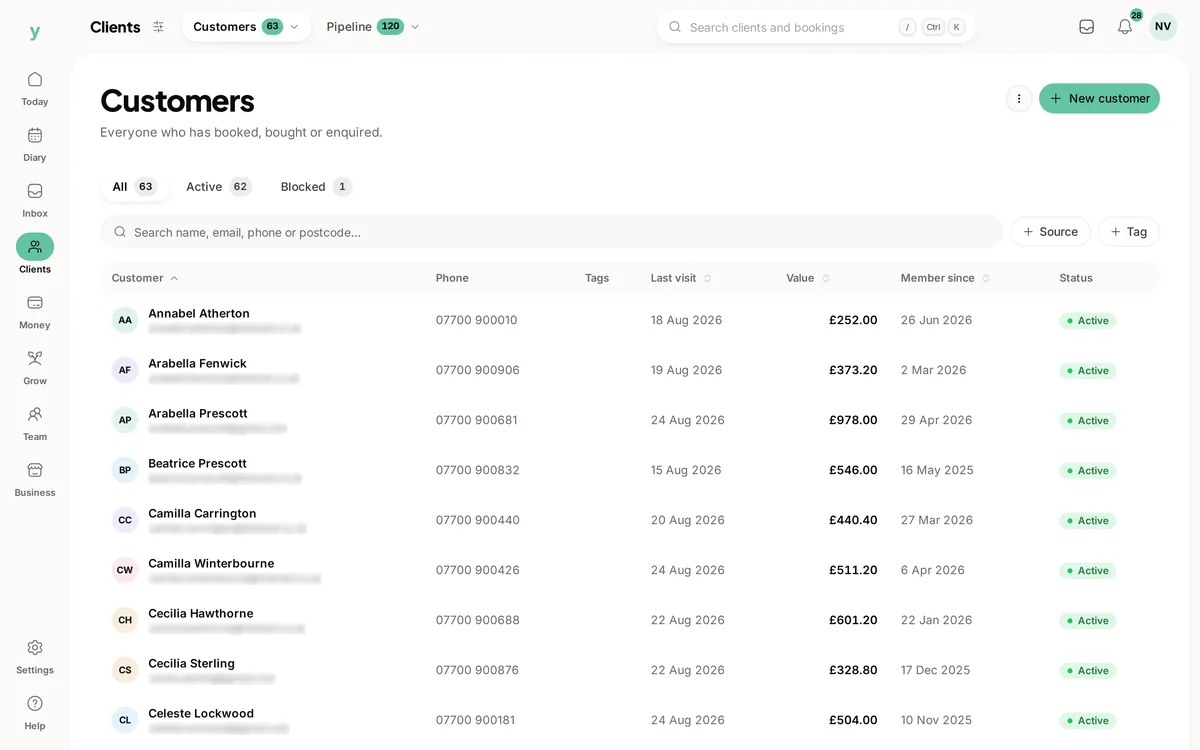1200x750 pixels.
Task: Click the CW avatar for Camilla Winterbourne
Action: (125, 570)
